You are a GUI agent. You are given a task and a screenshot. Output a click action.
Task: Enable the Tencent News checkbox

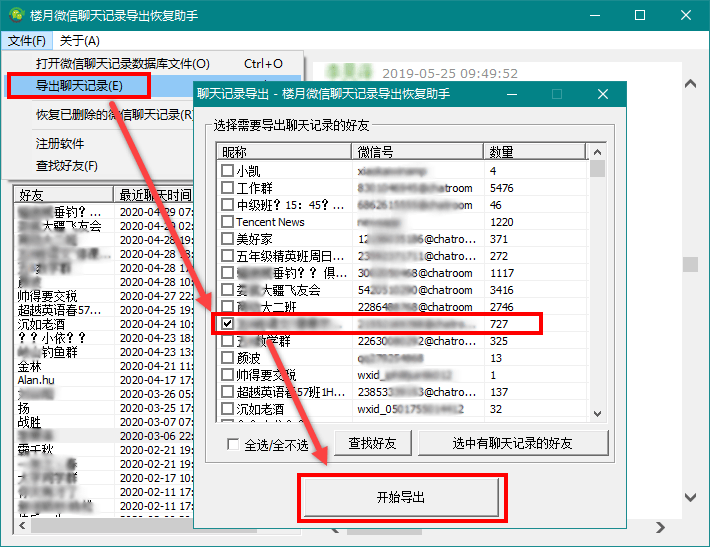(228, 222)
